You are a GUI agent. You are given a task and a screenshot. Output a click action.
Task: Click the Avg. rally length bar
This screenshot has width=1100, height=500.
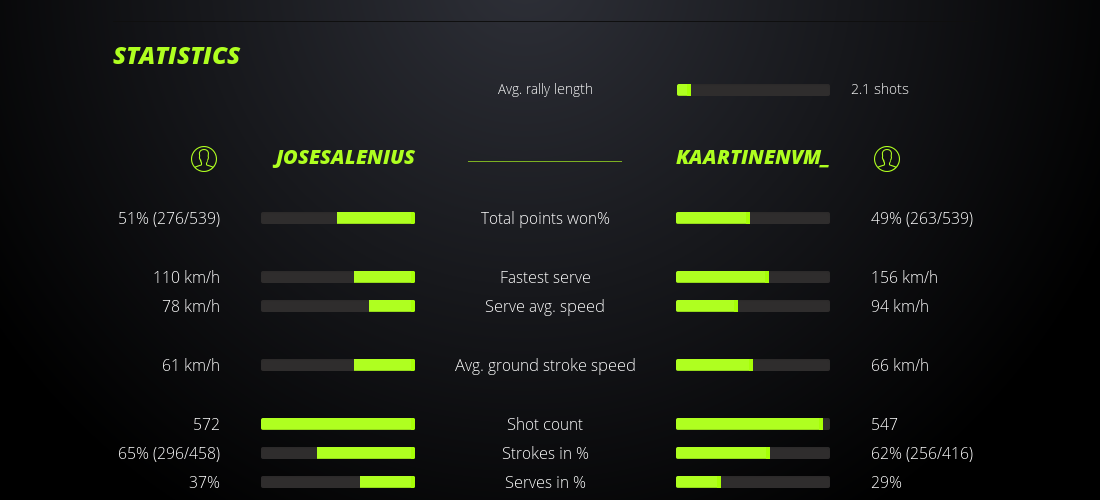pyautogui.click(x=753, y=90)
